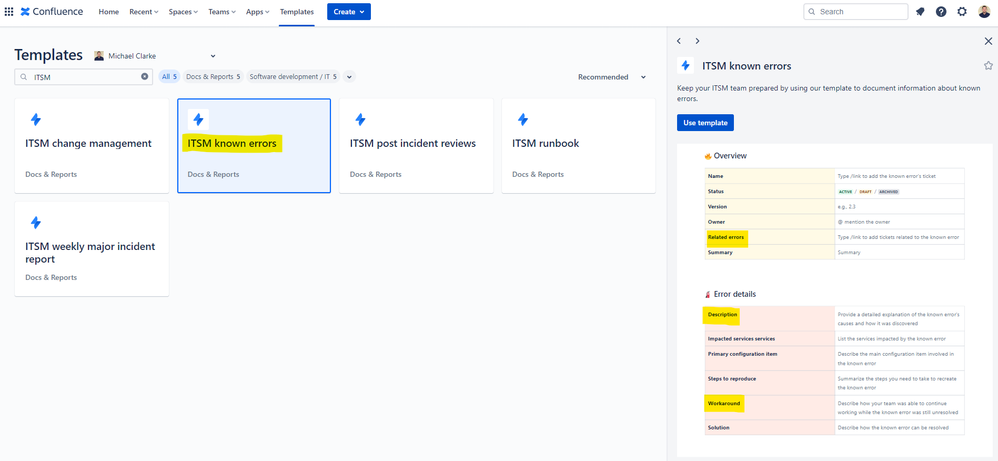Click lightning icon on ITSM known errors card
This screenshot has width=998, height=461.
[x=198, y=119]
